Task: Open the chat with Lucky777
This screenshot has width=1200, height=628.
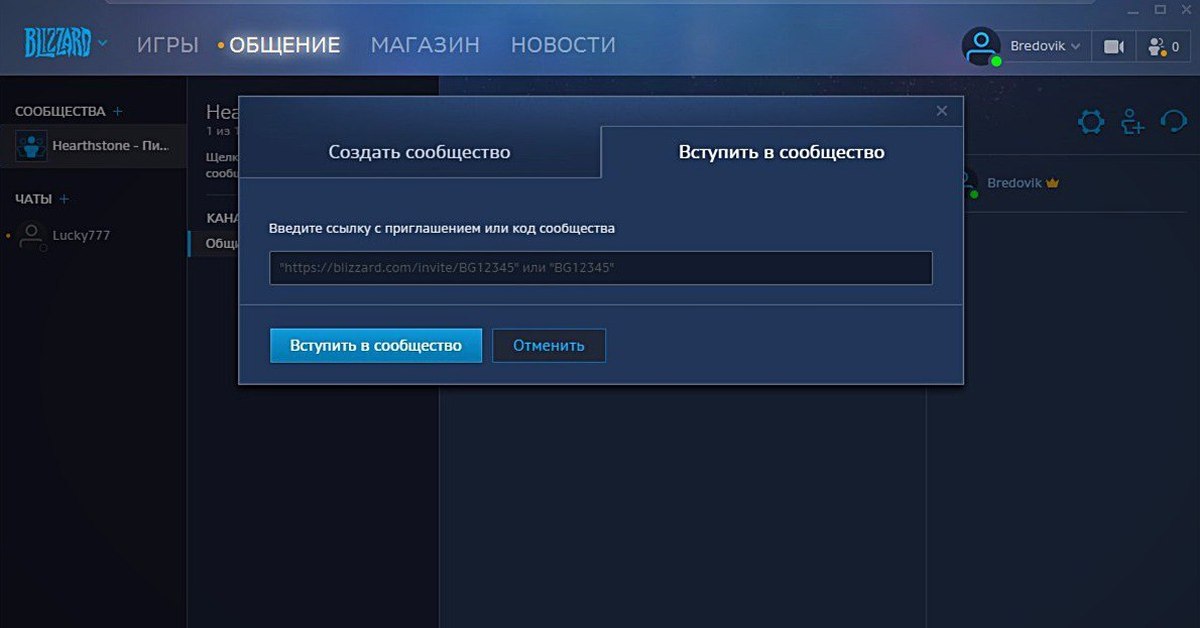Action: [80, 236]
